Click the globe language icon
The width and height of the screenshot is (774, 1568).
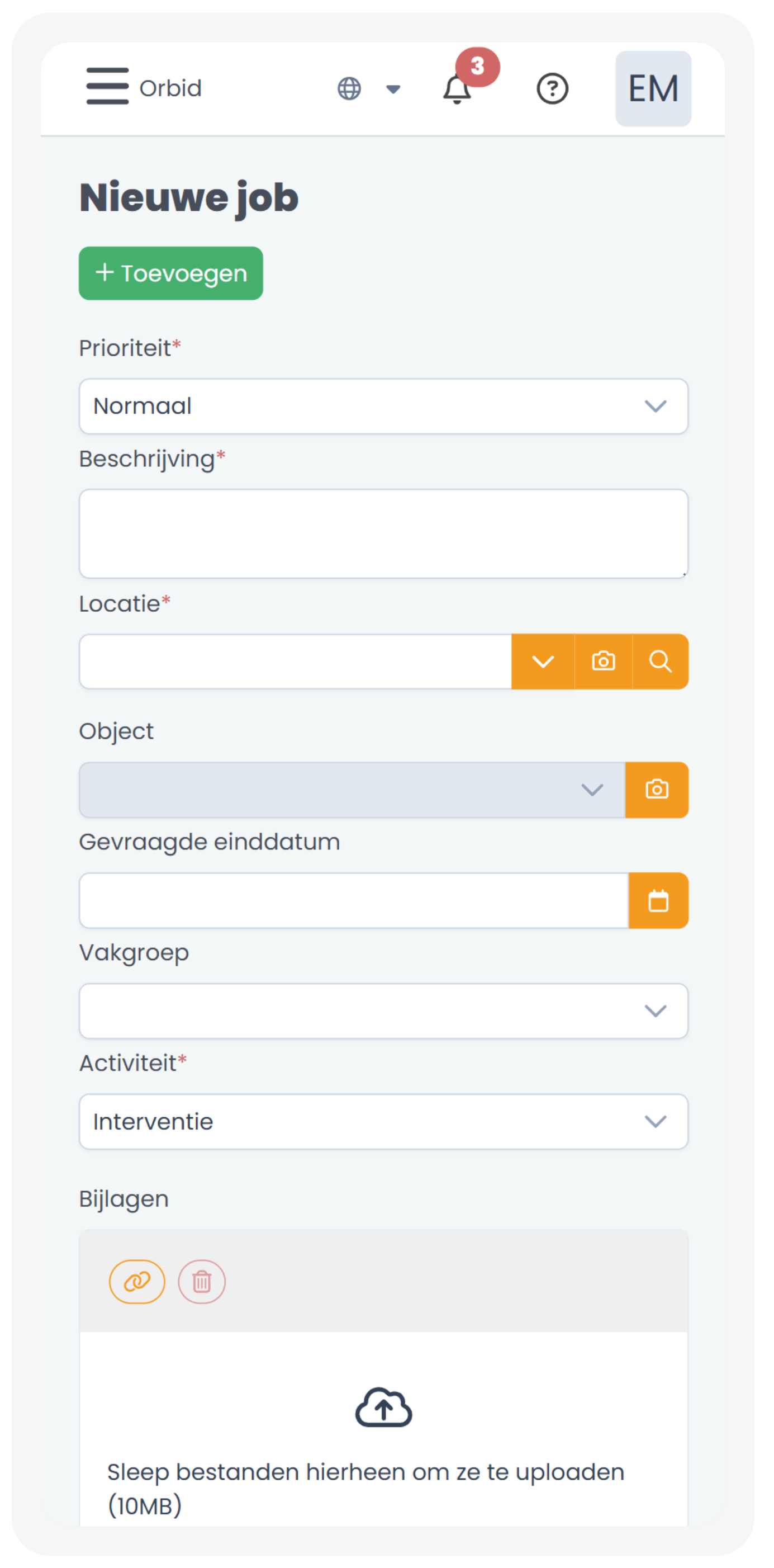[349, 89]
